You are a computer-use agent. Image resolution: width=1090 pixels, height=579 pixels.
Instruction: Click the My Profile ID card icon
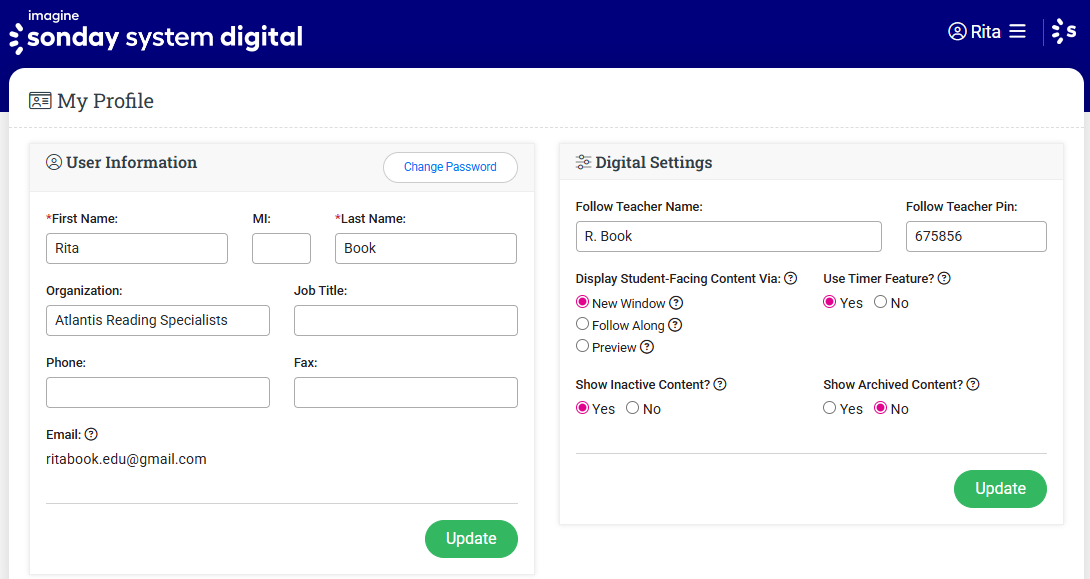pos(40,101)
